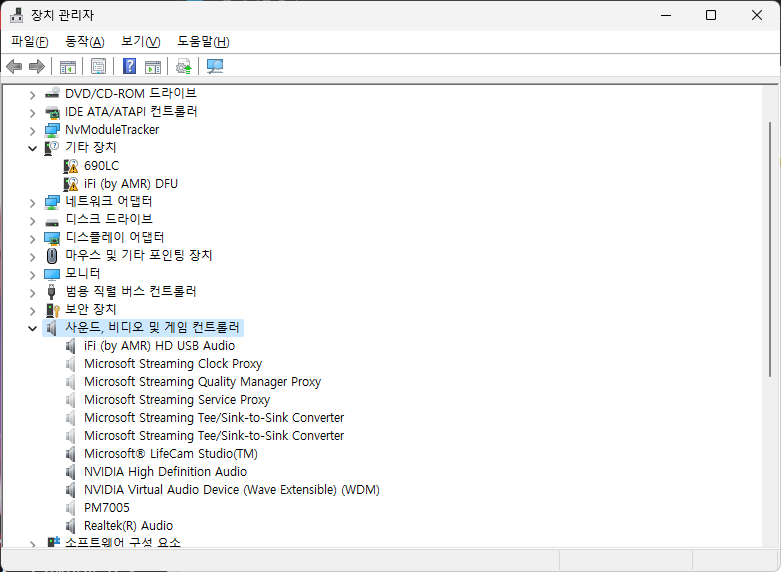Screen dimensions: 781x572
Task: Expand the DVD/CD-ROM 드라이브 node
Action: tap(32, 95)
